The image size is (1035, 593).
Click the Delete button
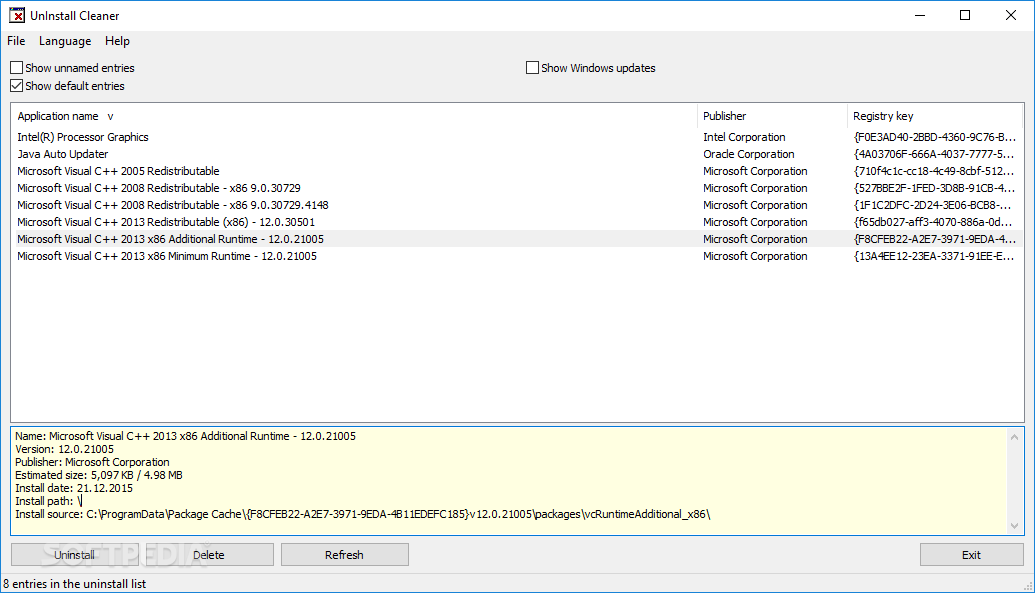coord(209,555)
